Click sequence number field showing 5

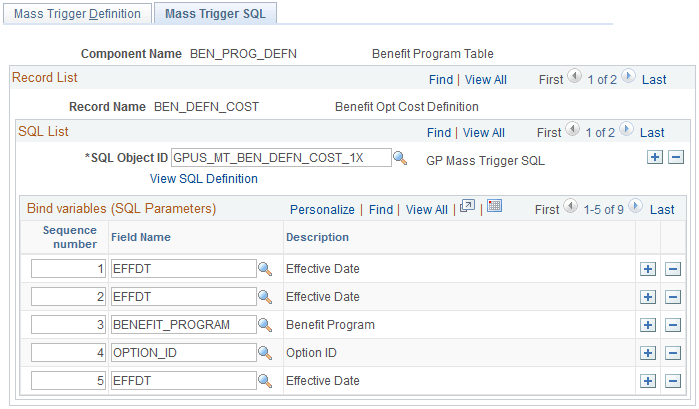[68, 381]
